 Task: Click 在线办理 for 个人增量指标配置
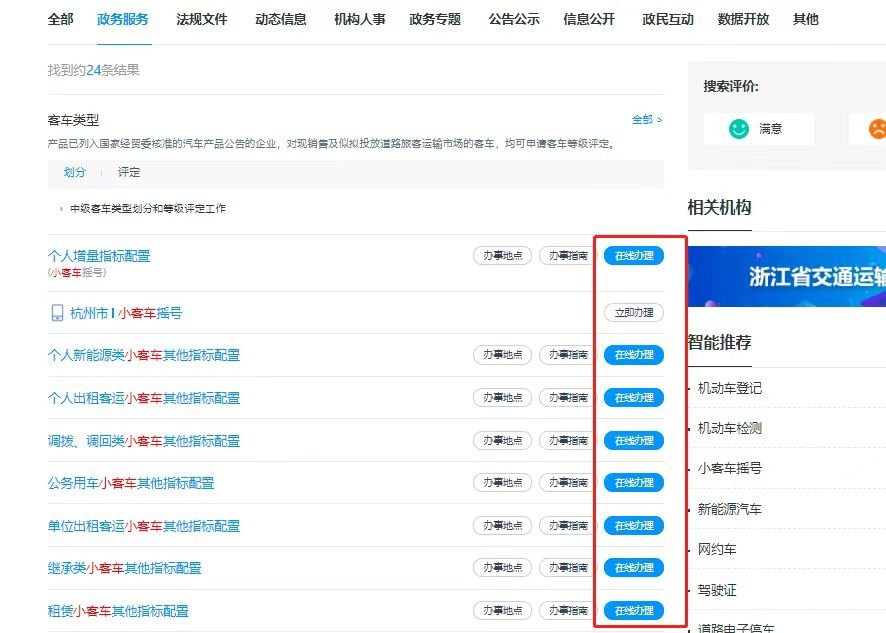[634, 256]
